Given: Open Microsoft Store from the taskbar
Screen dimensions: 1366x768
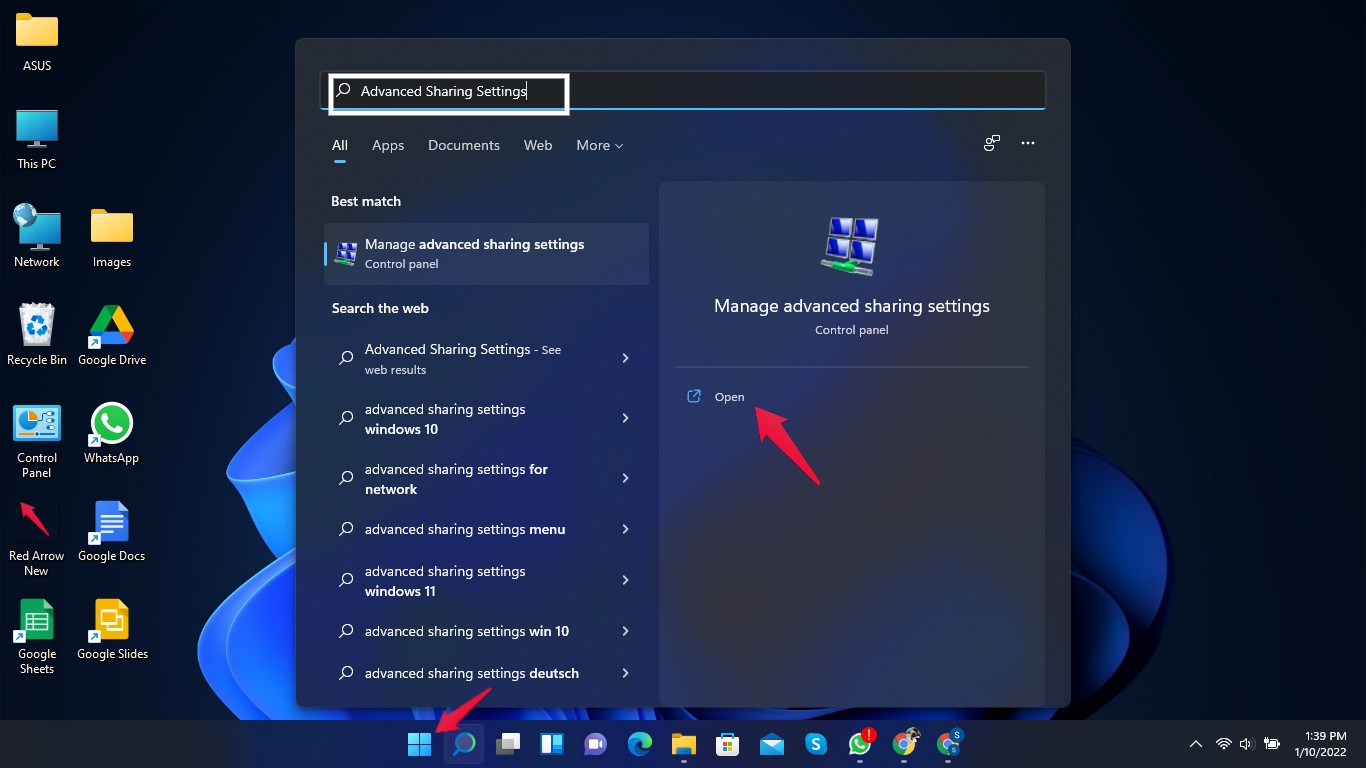Looking at the screenshot, I should click(x=727, y=744).
